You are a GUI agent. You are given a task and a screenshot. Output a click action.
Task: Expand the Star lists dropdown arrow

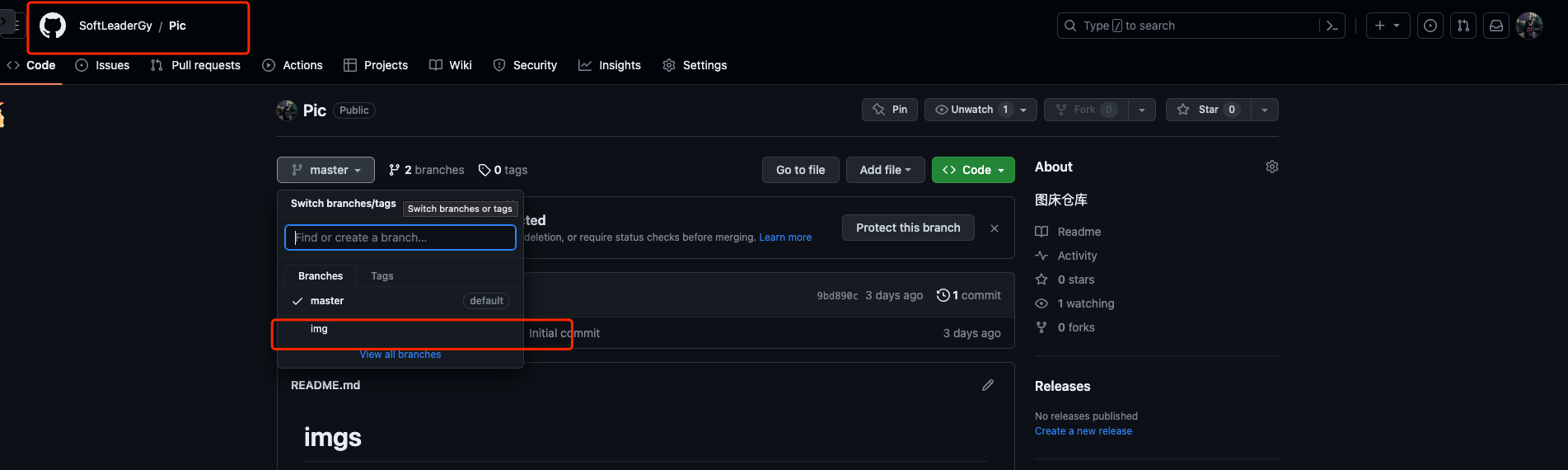coord(1265,110)
